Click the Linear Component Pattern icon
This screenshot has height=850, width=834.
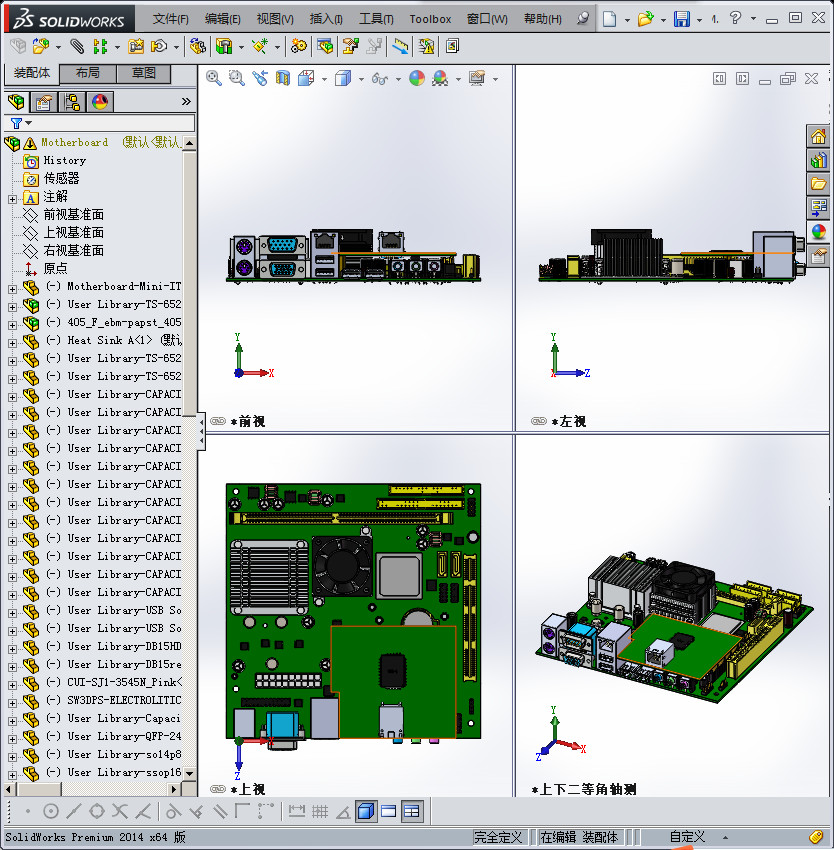click(x=100, y=47)
